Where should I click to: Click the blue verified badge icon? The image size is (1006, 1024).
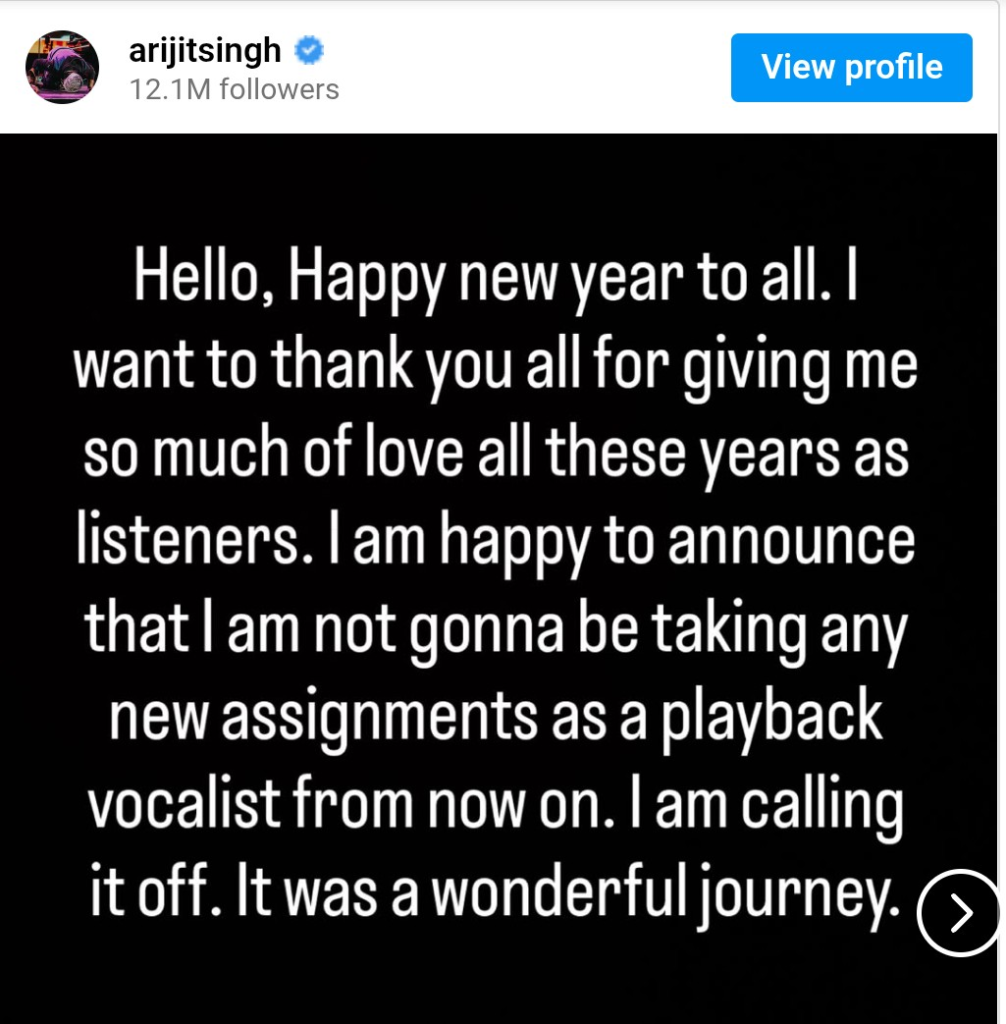(x=306, y=50)
